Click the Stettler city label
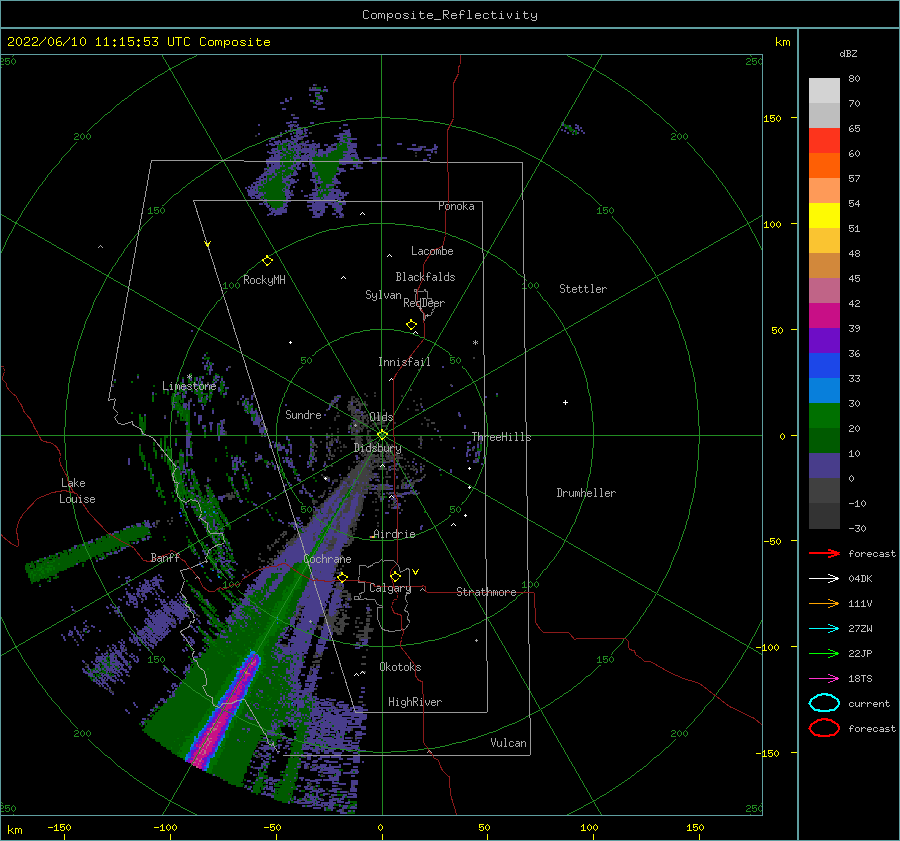This screenshot has height=841, width=900. point(583,289)
